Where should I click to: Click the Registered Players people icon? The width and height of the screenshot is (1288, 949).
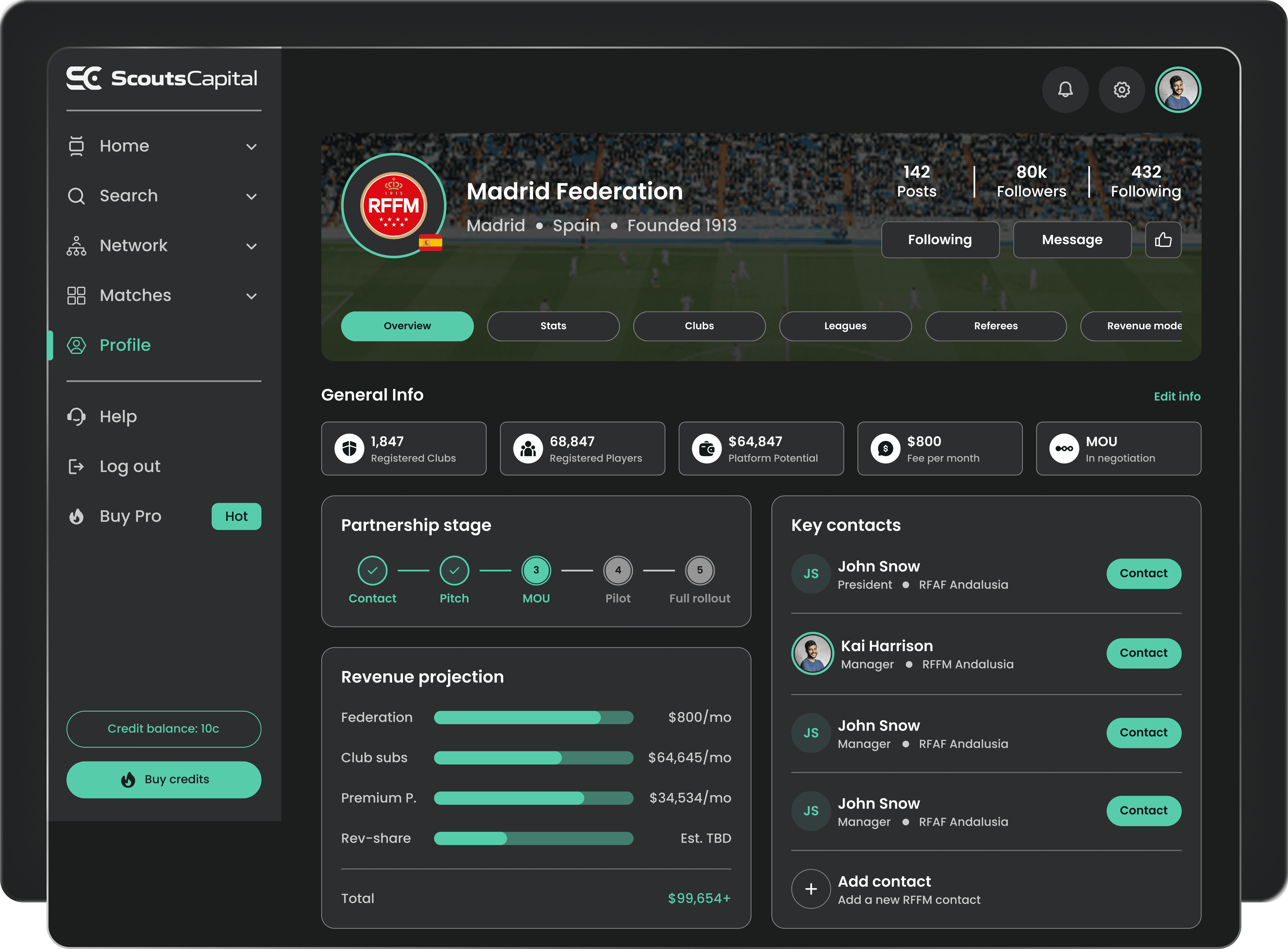tap(528, 449)
